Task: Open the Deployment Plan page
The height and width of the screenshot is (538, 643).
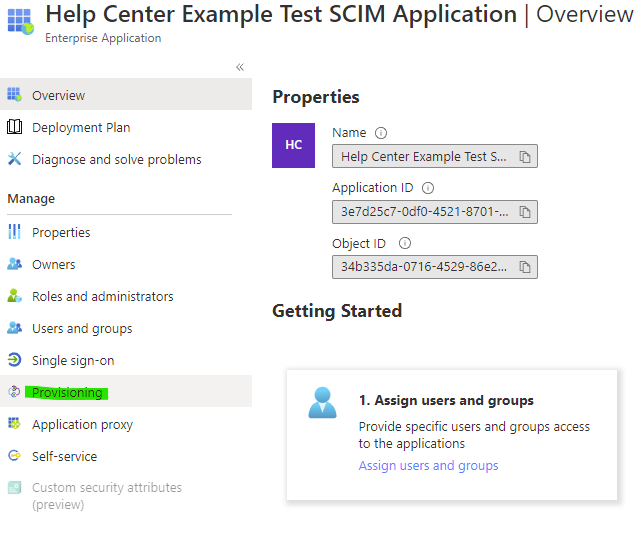Action: (81, 128)
